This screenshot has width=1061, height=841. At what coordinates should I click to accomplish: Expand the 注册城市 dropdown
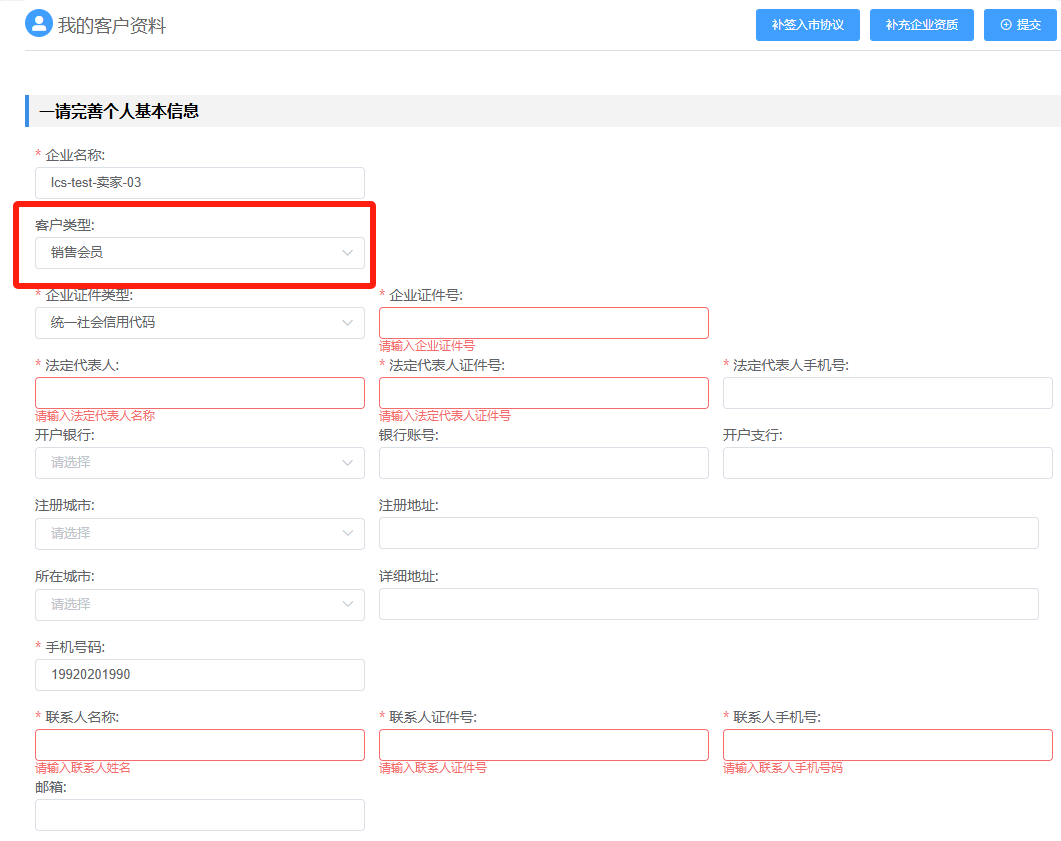coord(200,534)
